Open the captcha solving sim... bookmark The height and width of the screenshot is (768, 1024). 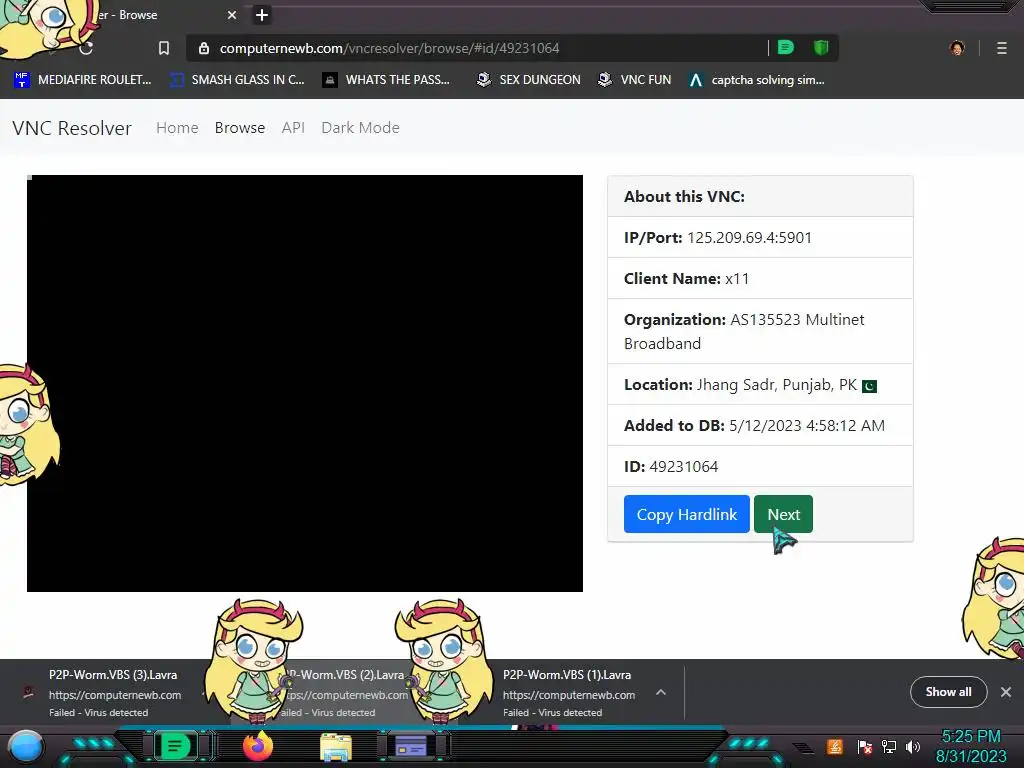click(757, 80)
